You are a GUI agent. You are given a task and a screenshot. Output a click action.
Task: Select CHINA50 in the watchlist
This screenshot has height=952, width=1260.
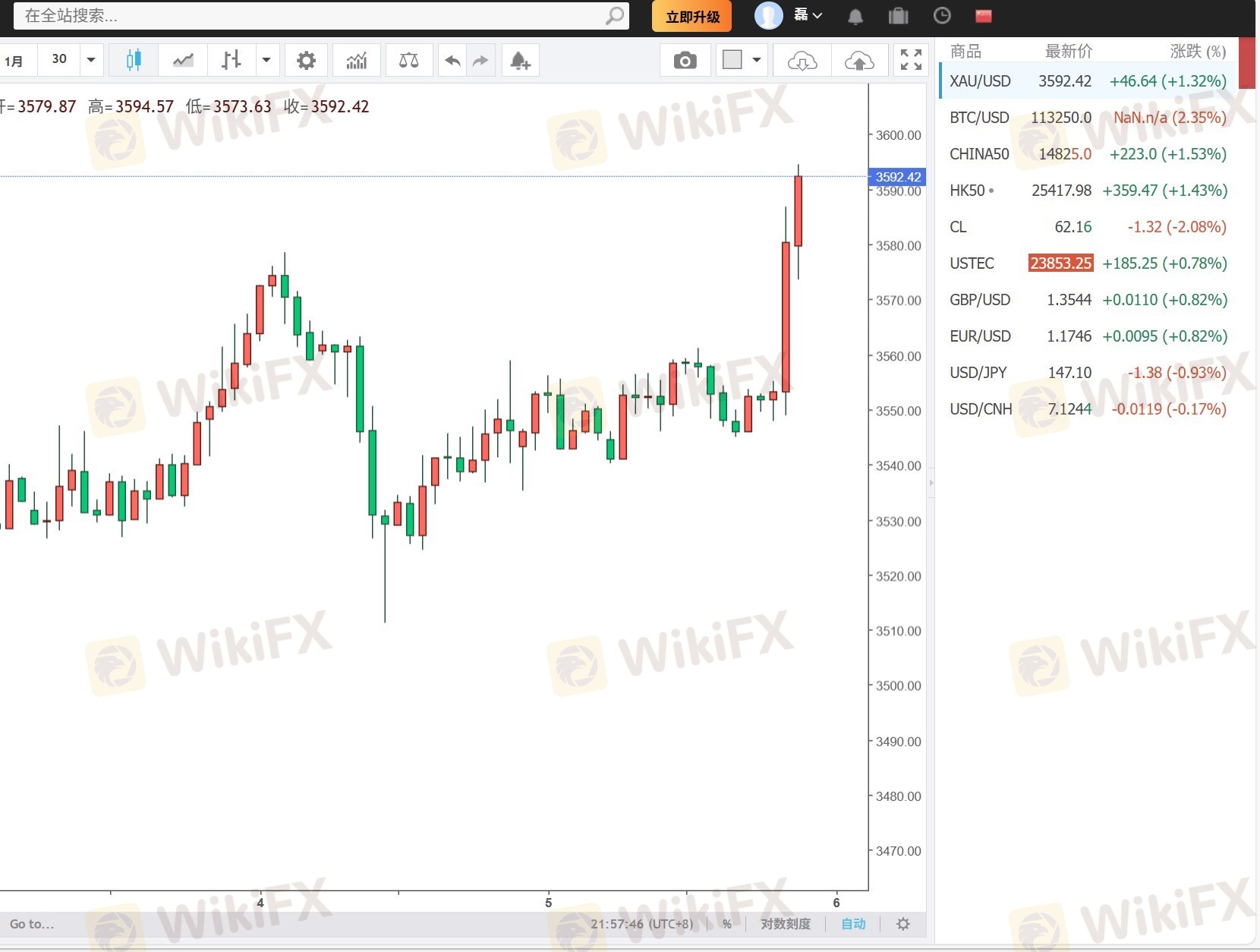(1088, 154)
